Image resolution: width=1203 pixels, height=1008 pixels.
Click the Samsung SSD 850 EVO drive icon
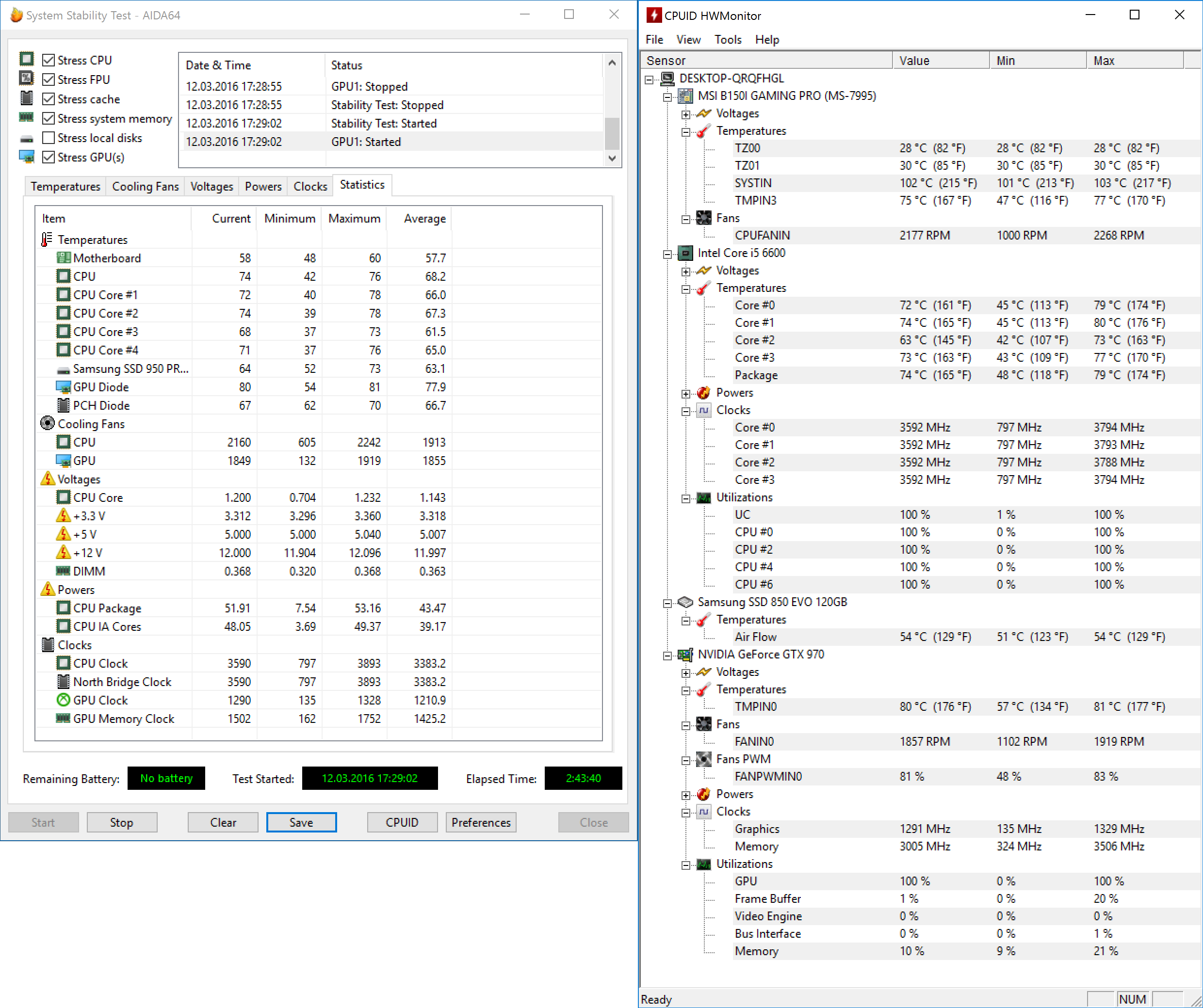click(686, 602)
